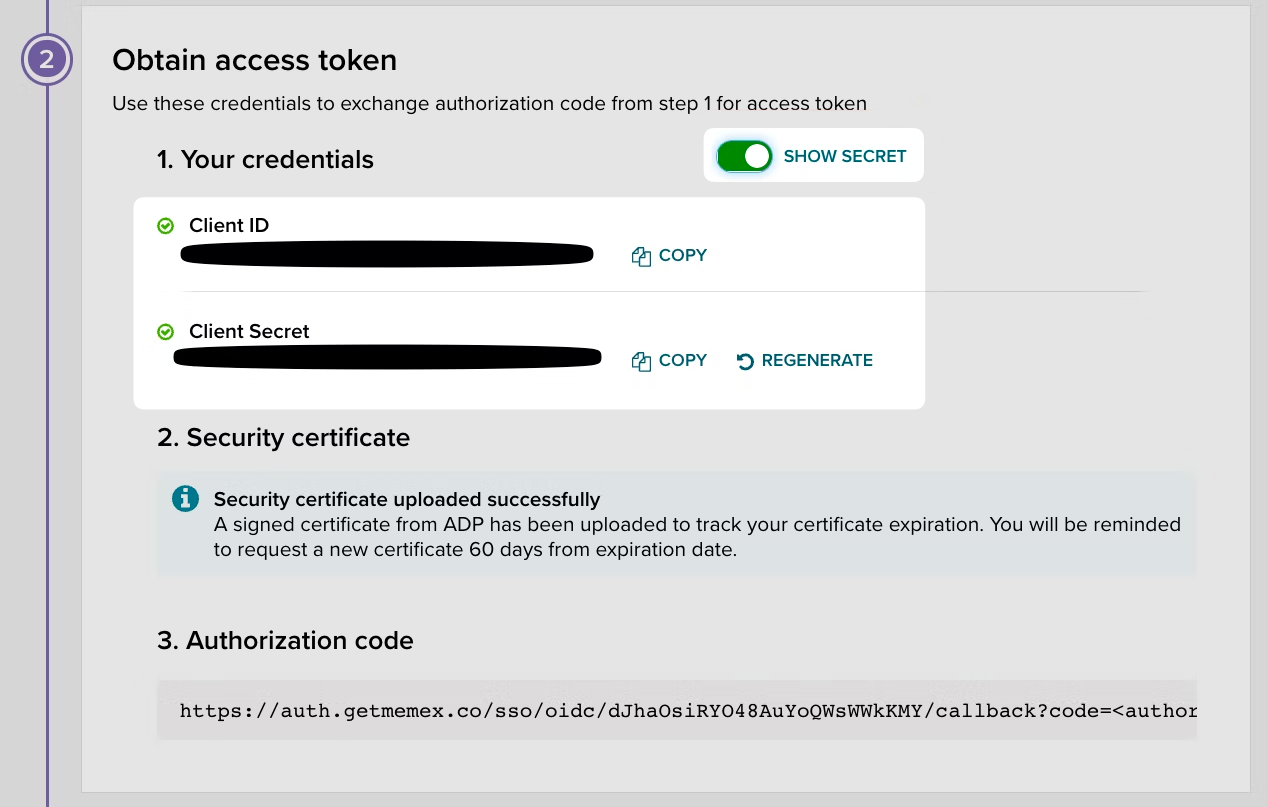
Task: Select the redacted Client Secret value bar
Action: (x=388, y=357)
